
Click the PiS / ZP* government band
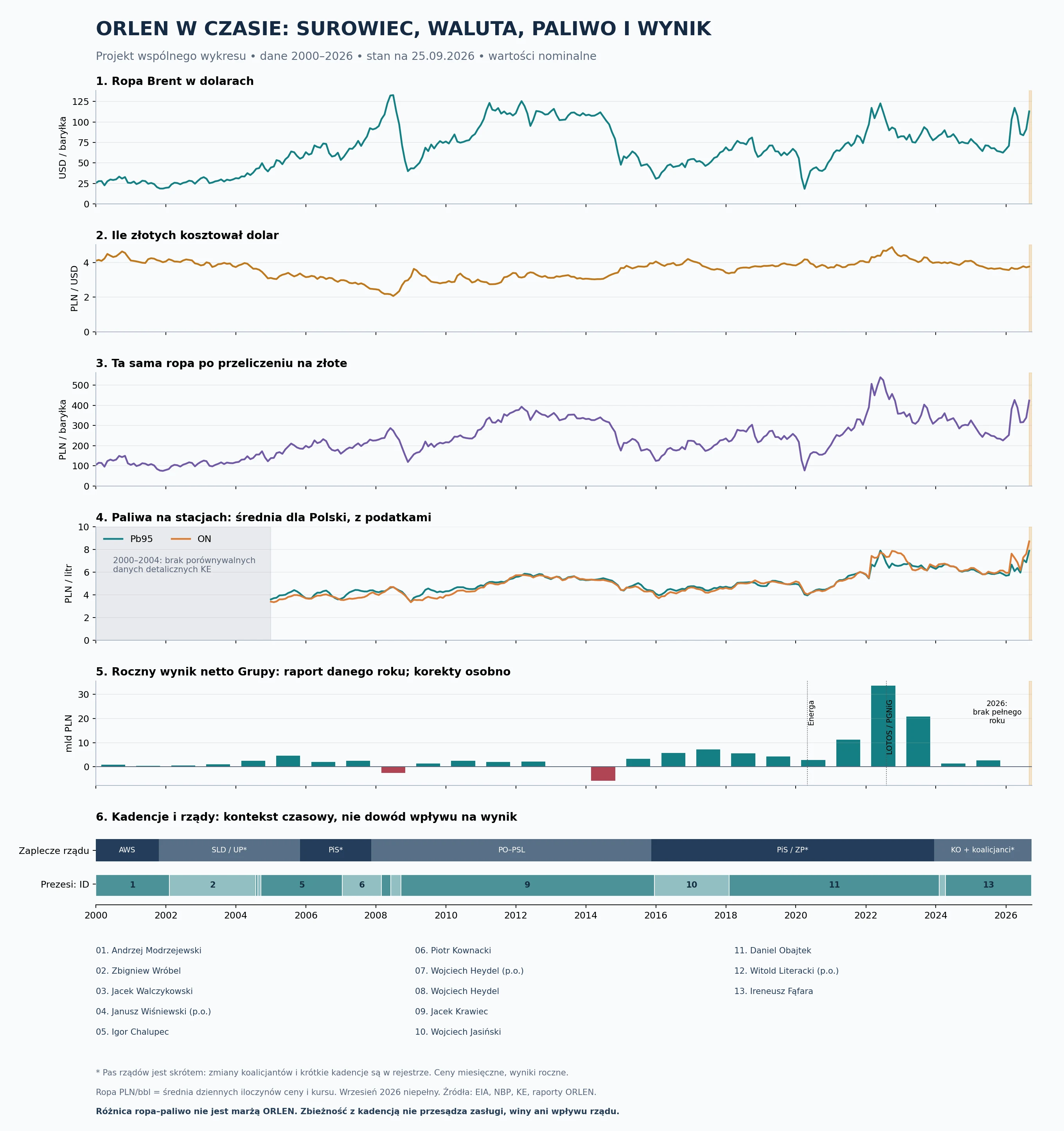pos(793,850)
